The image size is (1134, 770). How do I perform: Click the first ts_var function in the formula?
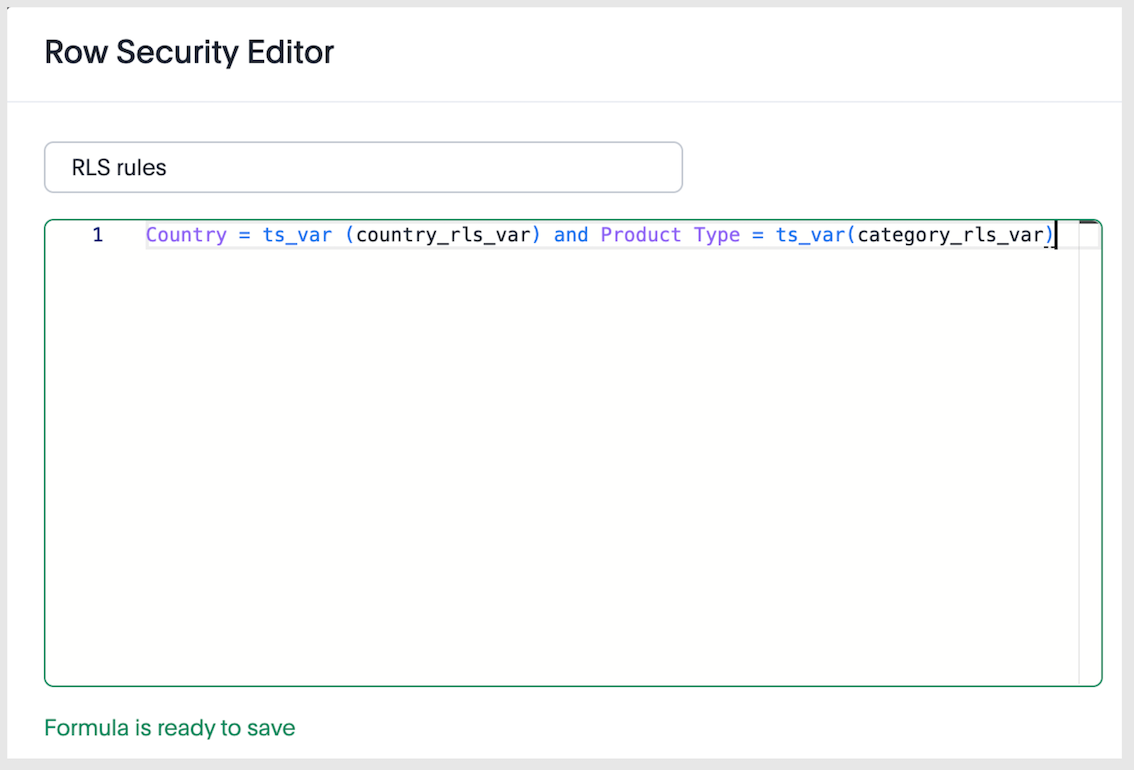click(296, 234)
